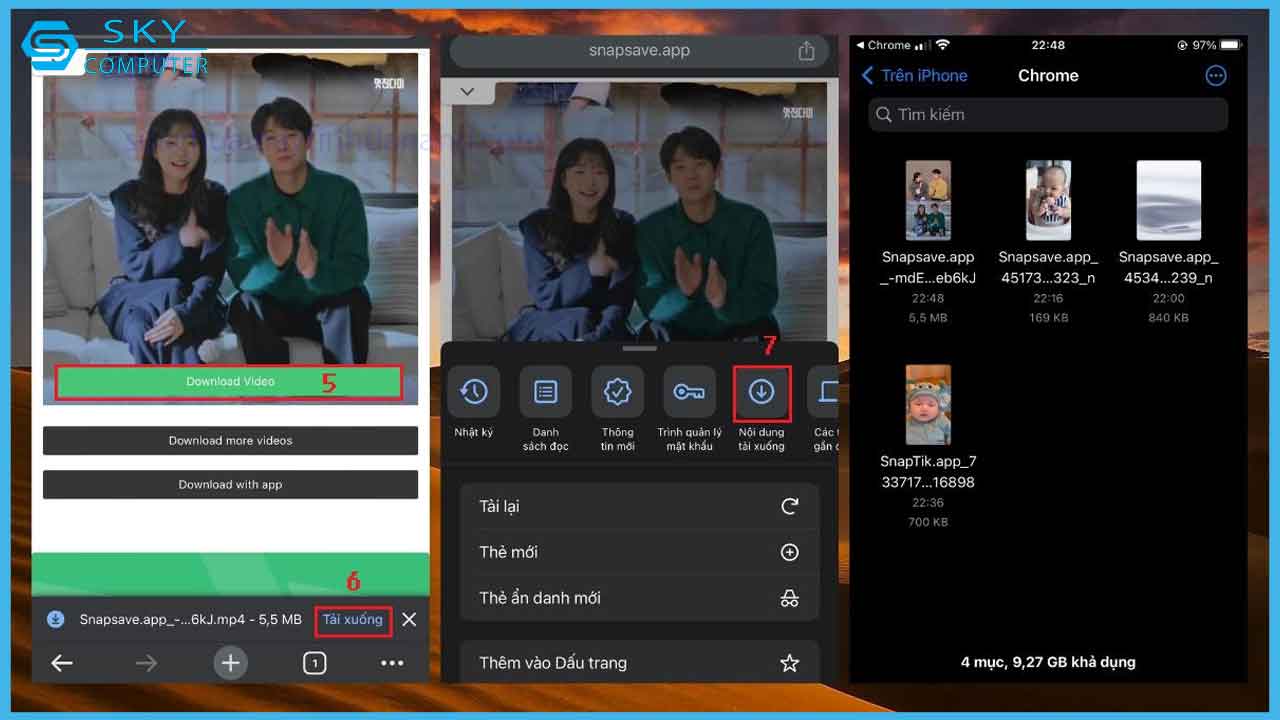Tap the Snapsave.app_4534...239_n file name text
Image resolution: width=1280 pixels, height=720 pixels.
(x=1168, y=267)
